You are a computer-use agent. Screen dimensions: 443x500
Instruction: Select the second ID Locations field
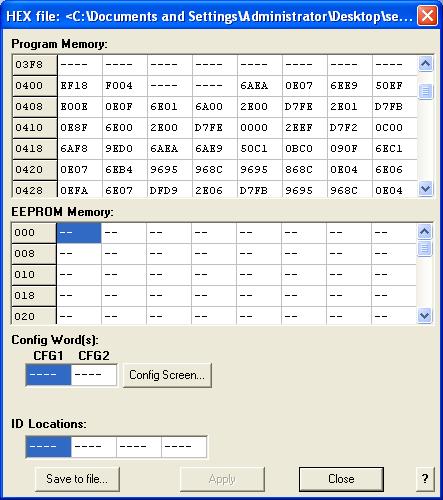94,447
